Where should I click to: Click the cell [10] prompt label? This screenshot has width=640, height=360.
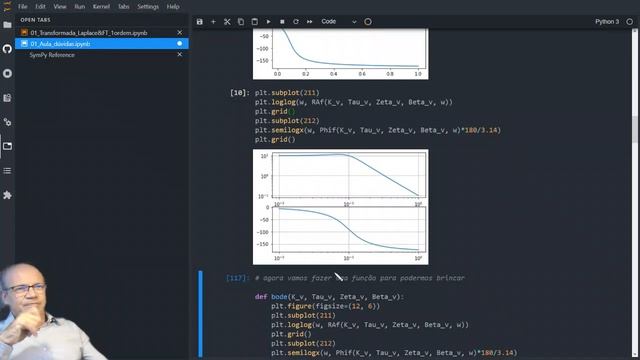pyautogui.click(x=240, y=93)
